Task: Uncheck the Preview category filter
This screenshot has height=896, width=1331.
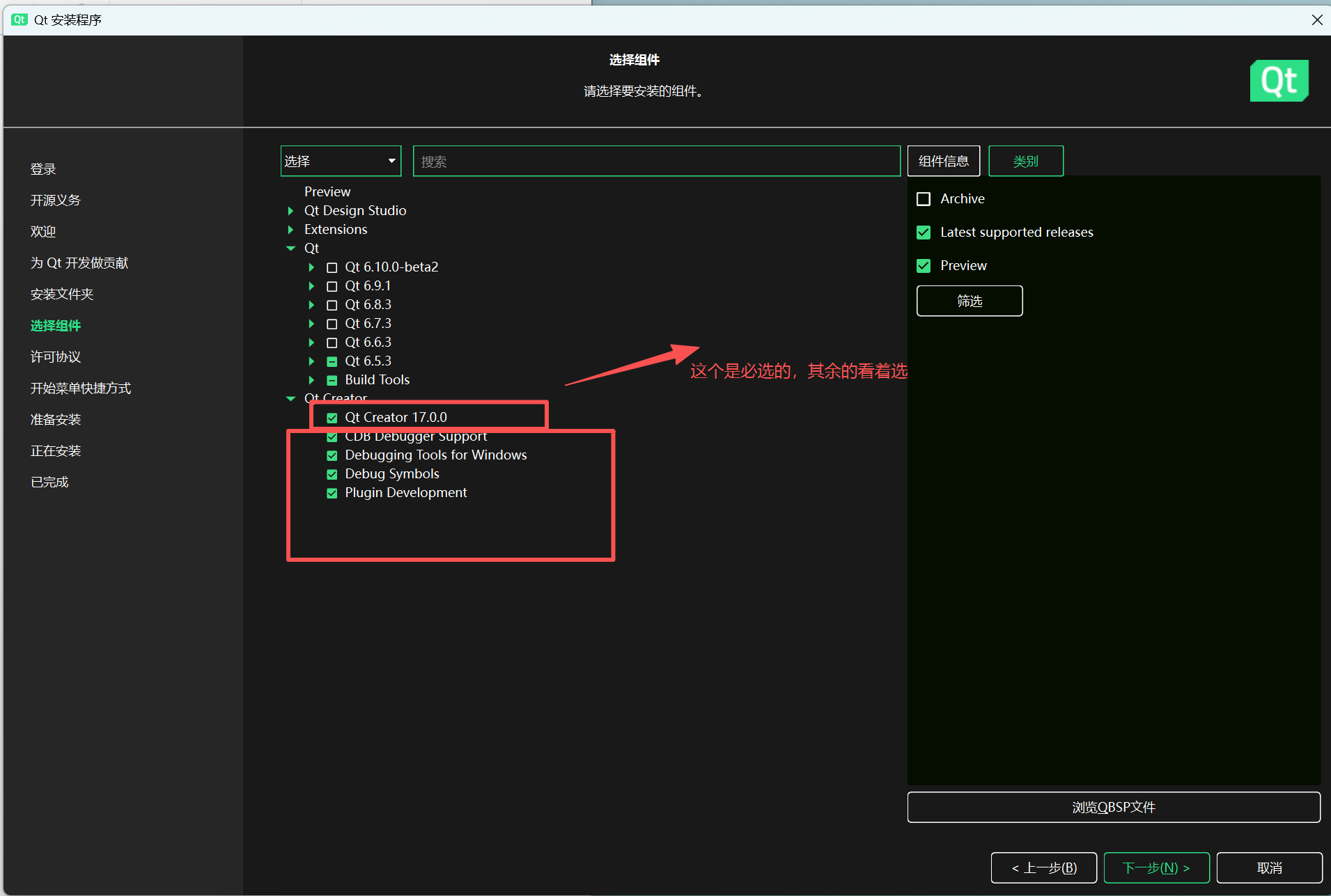Action: click(x=924, y=266)
